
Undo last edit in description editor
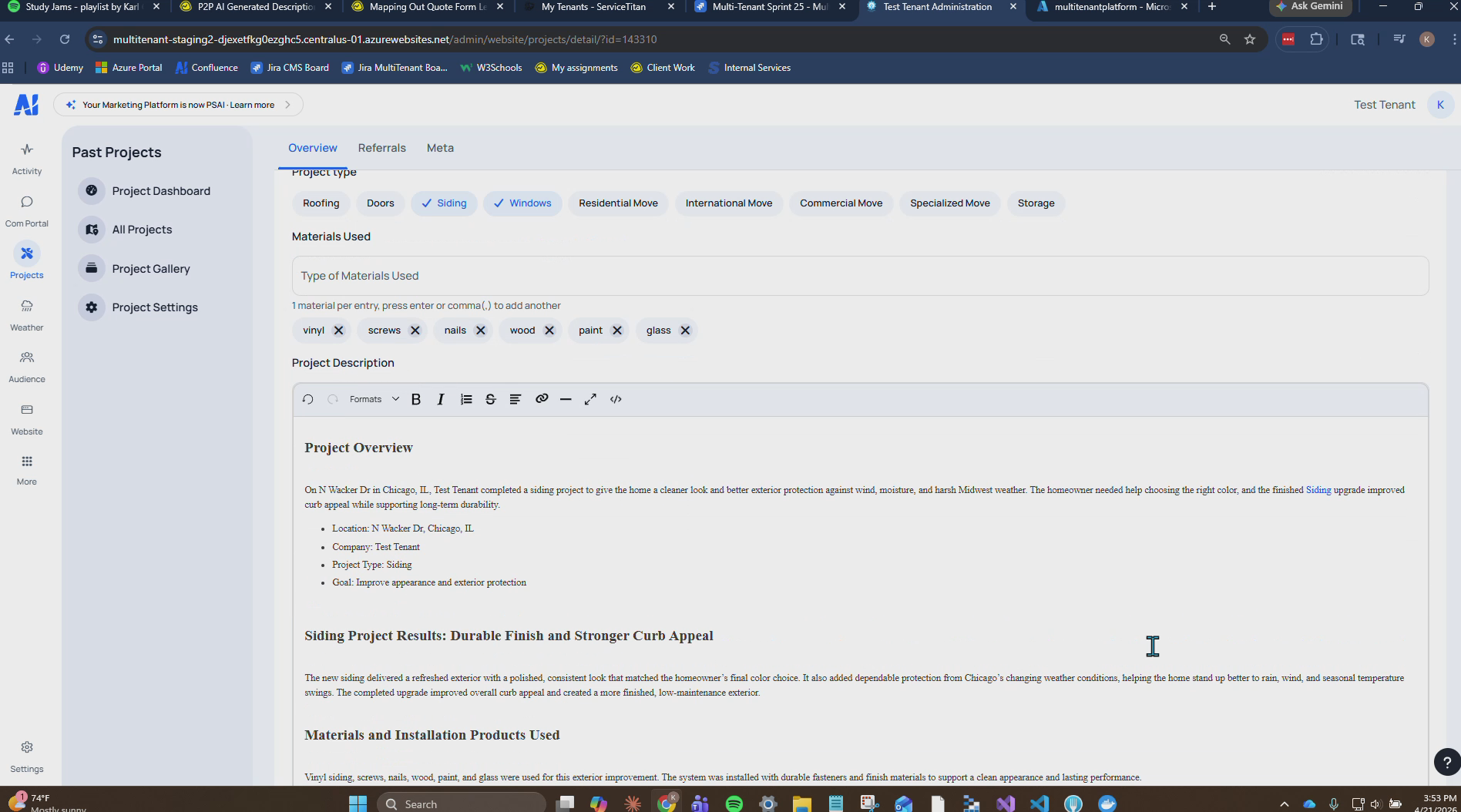tap(307, 399)
